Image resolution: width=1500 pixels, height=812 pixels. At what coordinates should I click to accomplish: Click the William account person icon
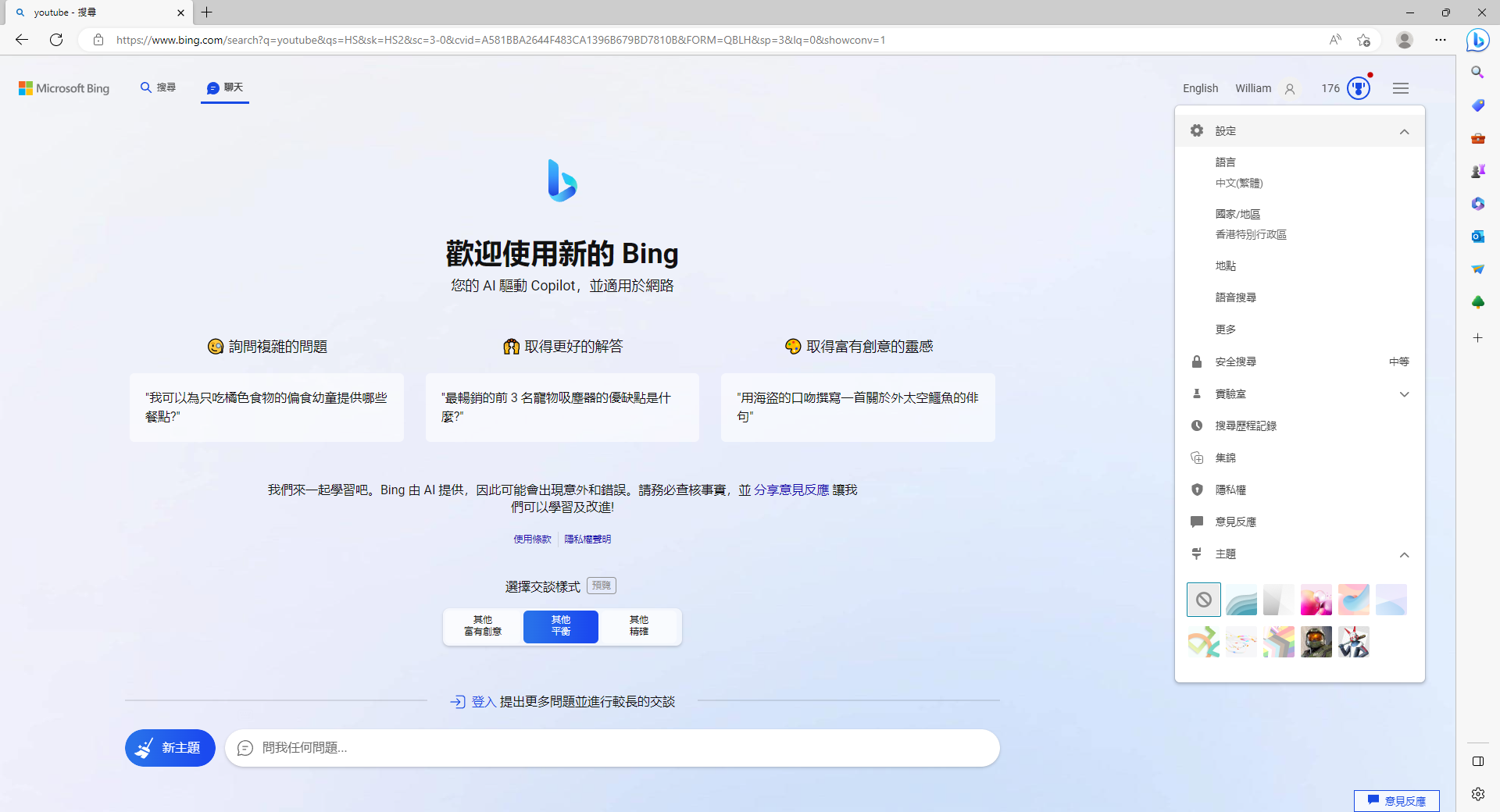pos(1290,89)
